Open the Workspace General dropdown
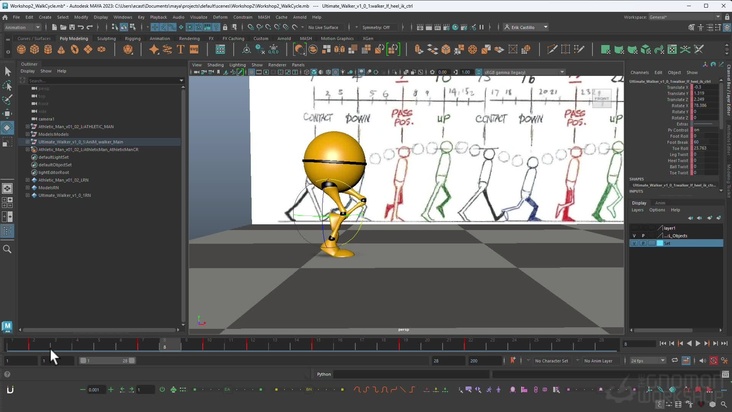 pyautogui.click(x=684, y=17)
